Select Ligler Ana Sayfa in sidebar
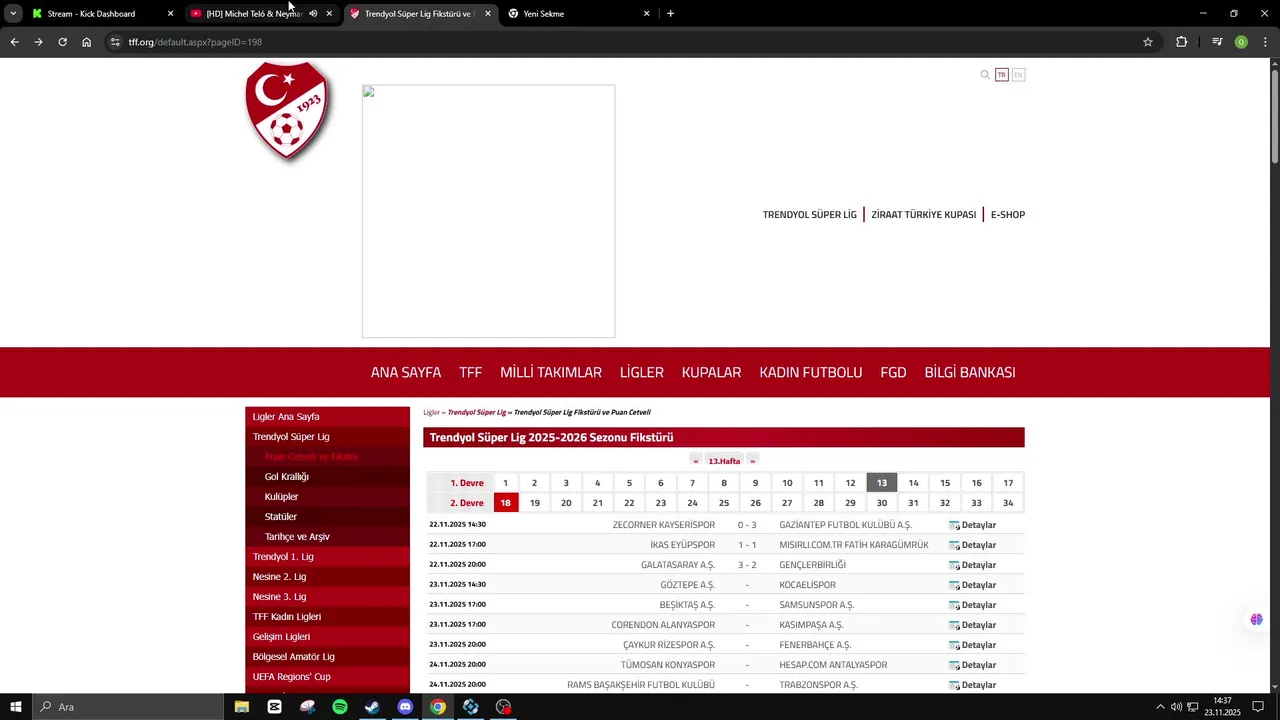1280x720 pixels. coord(327,417)
